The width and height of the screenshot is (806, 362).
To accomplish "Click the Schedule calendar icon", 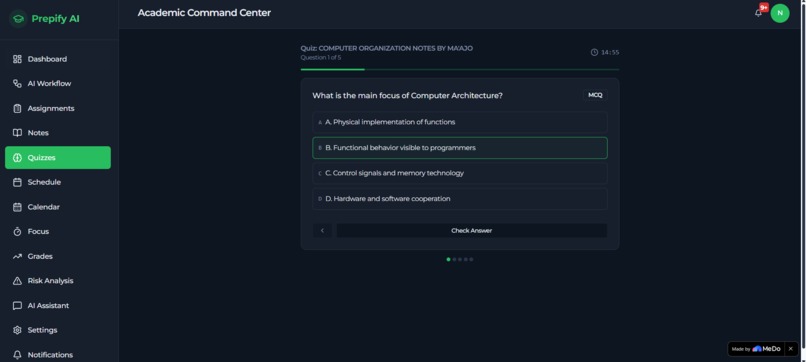I will pos(17,183).
